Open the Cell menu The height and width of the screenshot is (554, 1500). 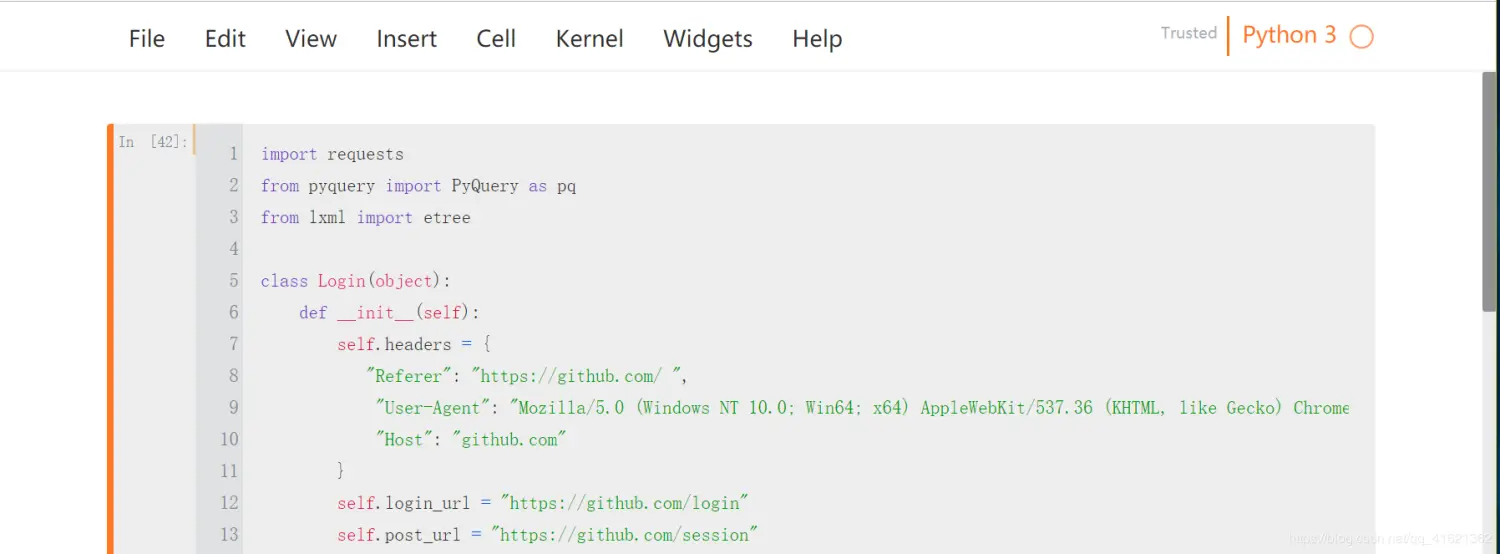[x=496, y=39]
